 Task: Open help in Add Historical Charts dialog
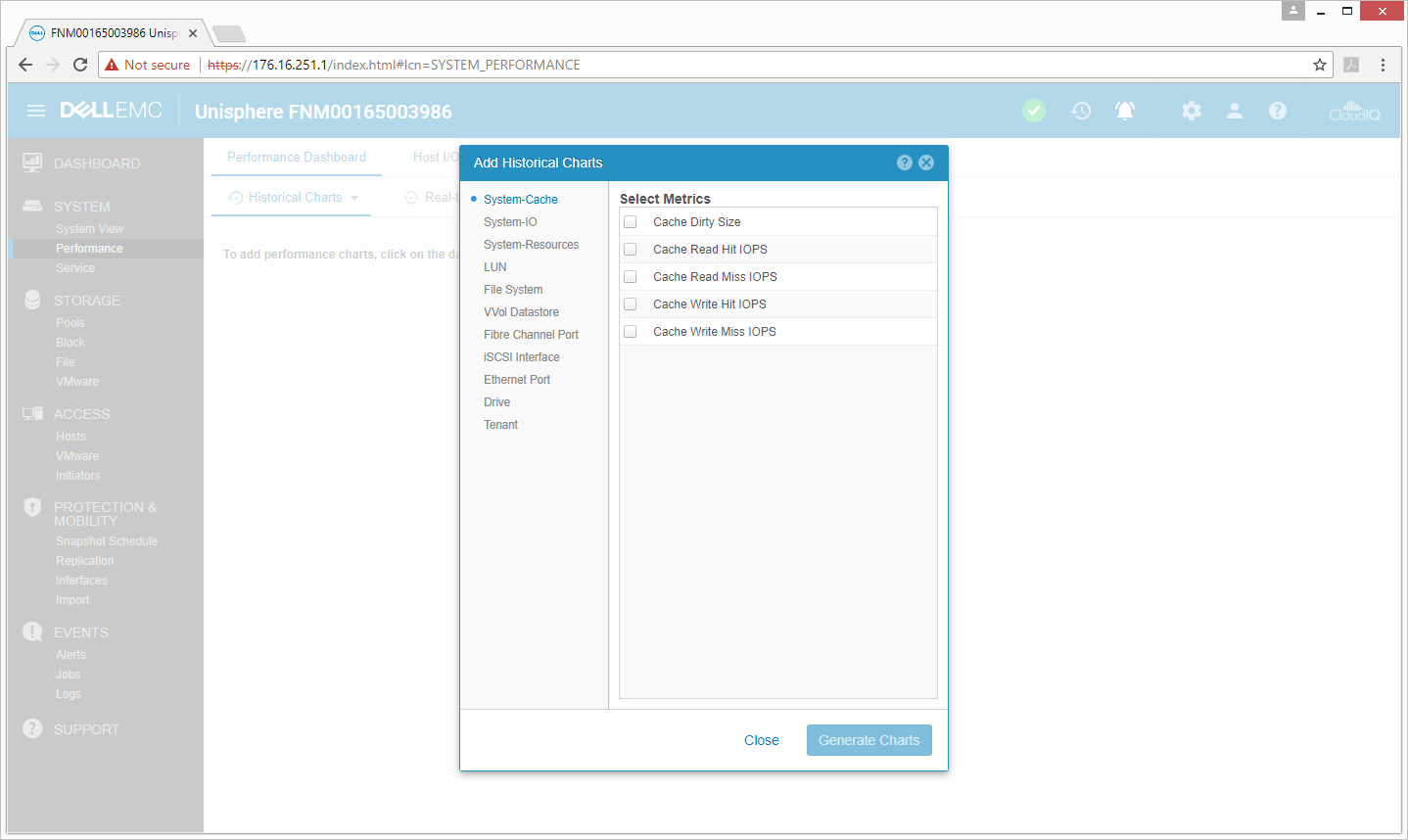click(x=905, y=163)
